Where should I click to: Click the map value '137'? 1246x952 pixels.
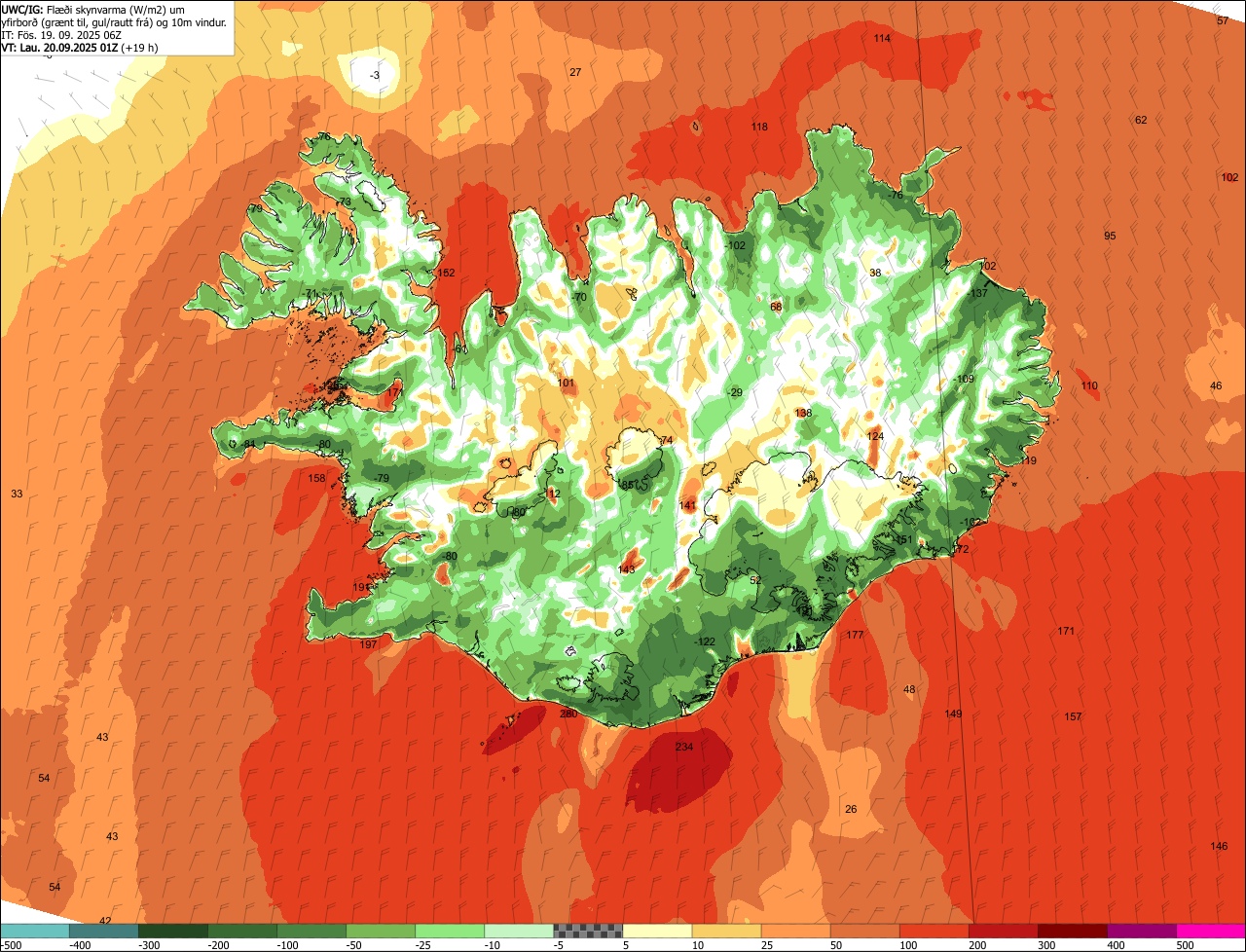point(979,293)
